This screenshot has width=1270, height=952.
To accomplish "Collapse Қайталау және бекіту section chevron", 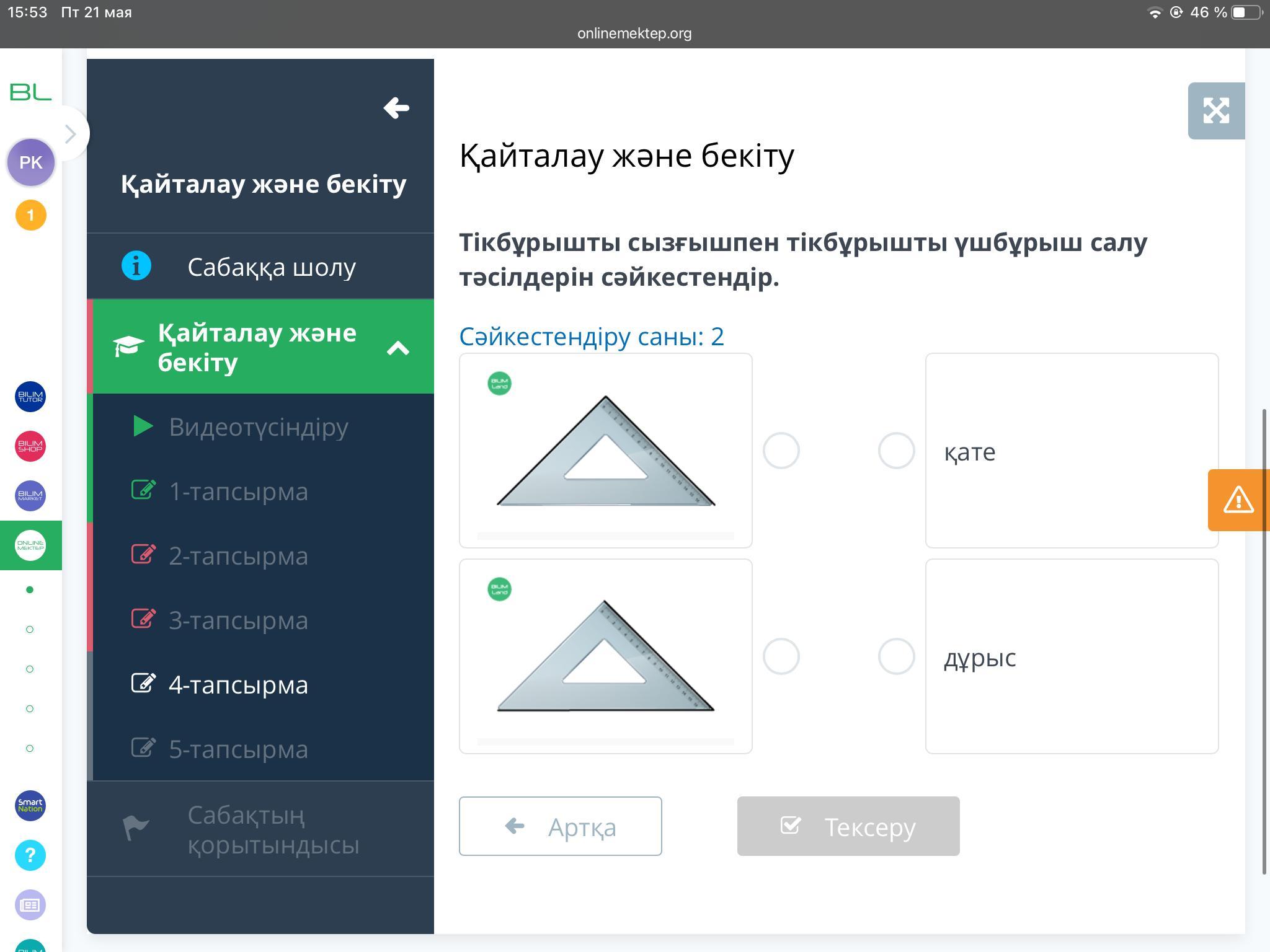I will [397, 348].
